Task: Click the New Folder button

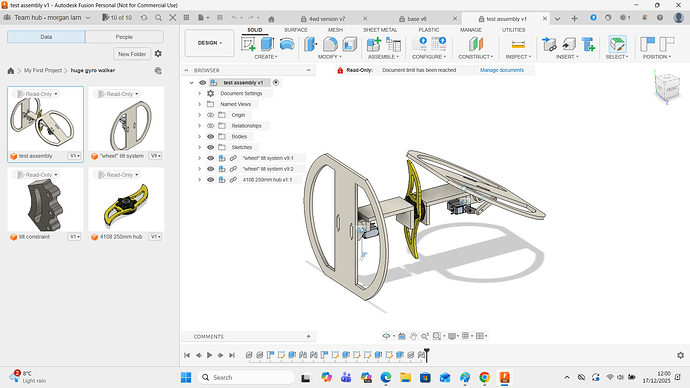Action: click(x=132, y=54)
